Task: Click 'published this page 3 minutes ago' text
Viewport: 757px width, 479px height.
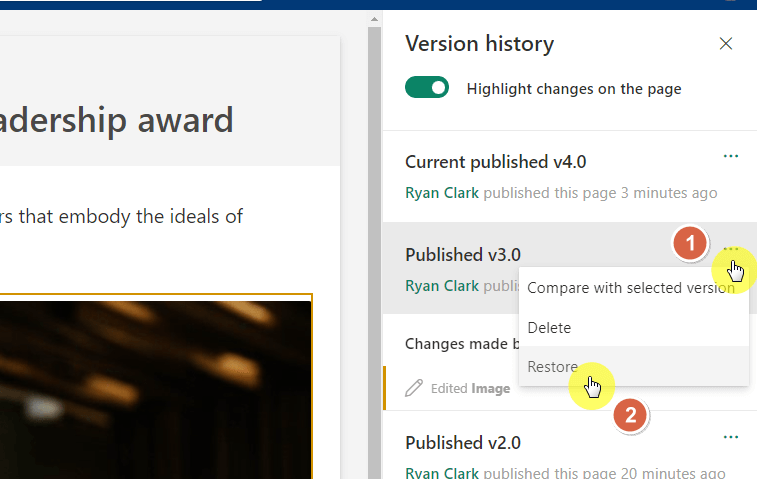Action: click(600, 193)
